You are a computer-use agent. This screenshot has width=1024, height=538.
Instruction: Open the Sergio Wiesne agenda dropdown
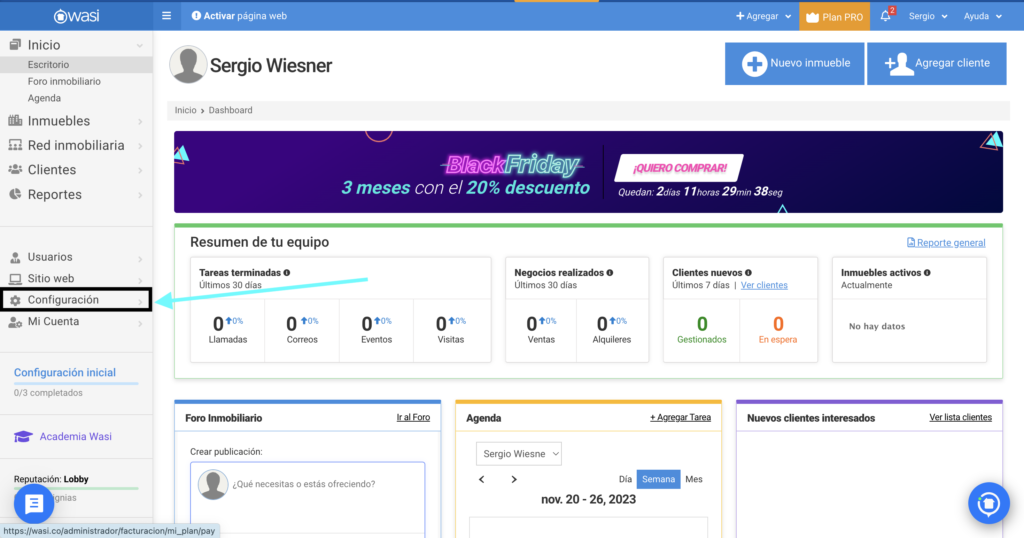519,454
